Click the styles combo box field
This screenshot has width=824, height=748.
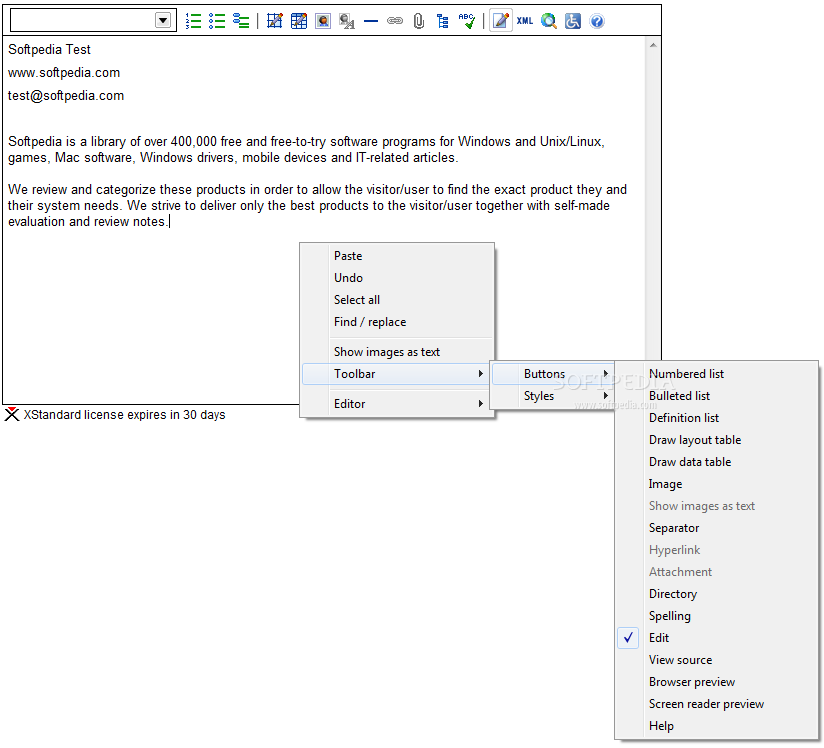click(93, 21)
